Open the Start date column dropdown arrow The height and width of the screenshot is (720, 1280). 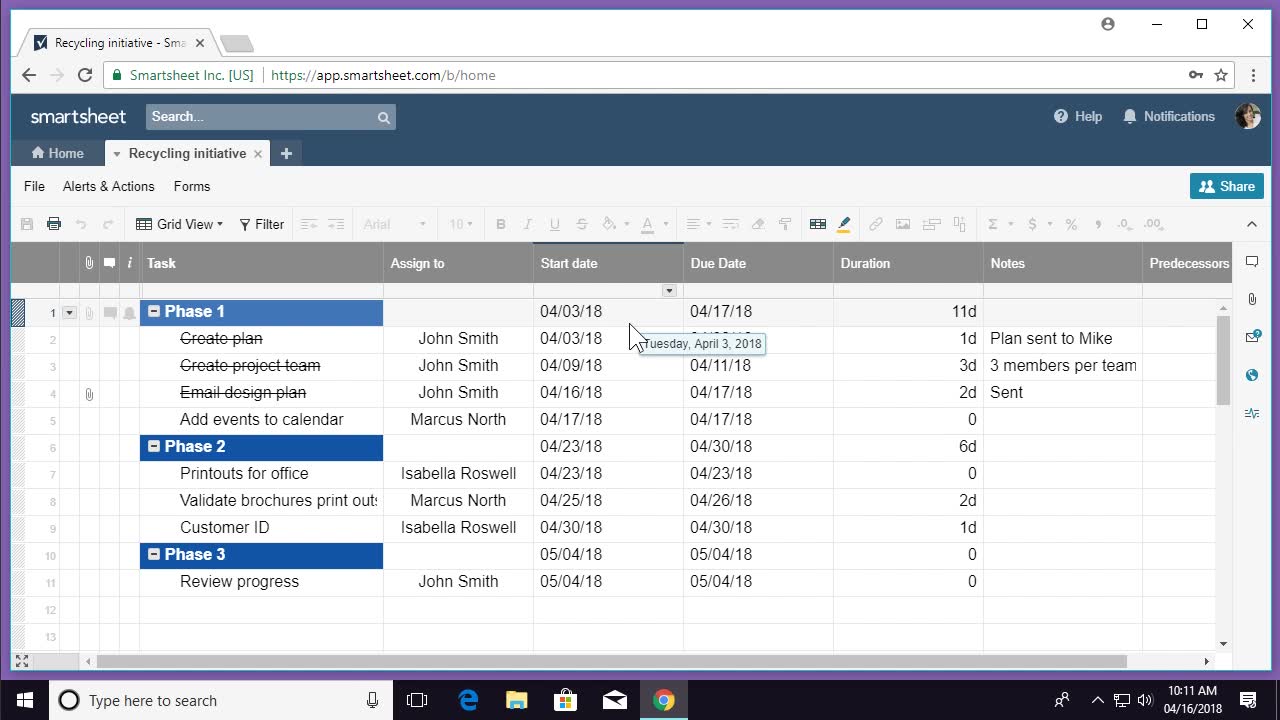pyautogui.click(x=669, y=291)
